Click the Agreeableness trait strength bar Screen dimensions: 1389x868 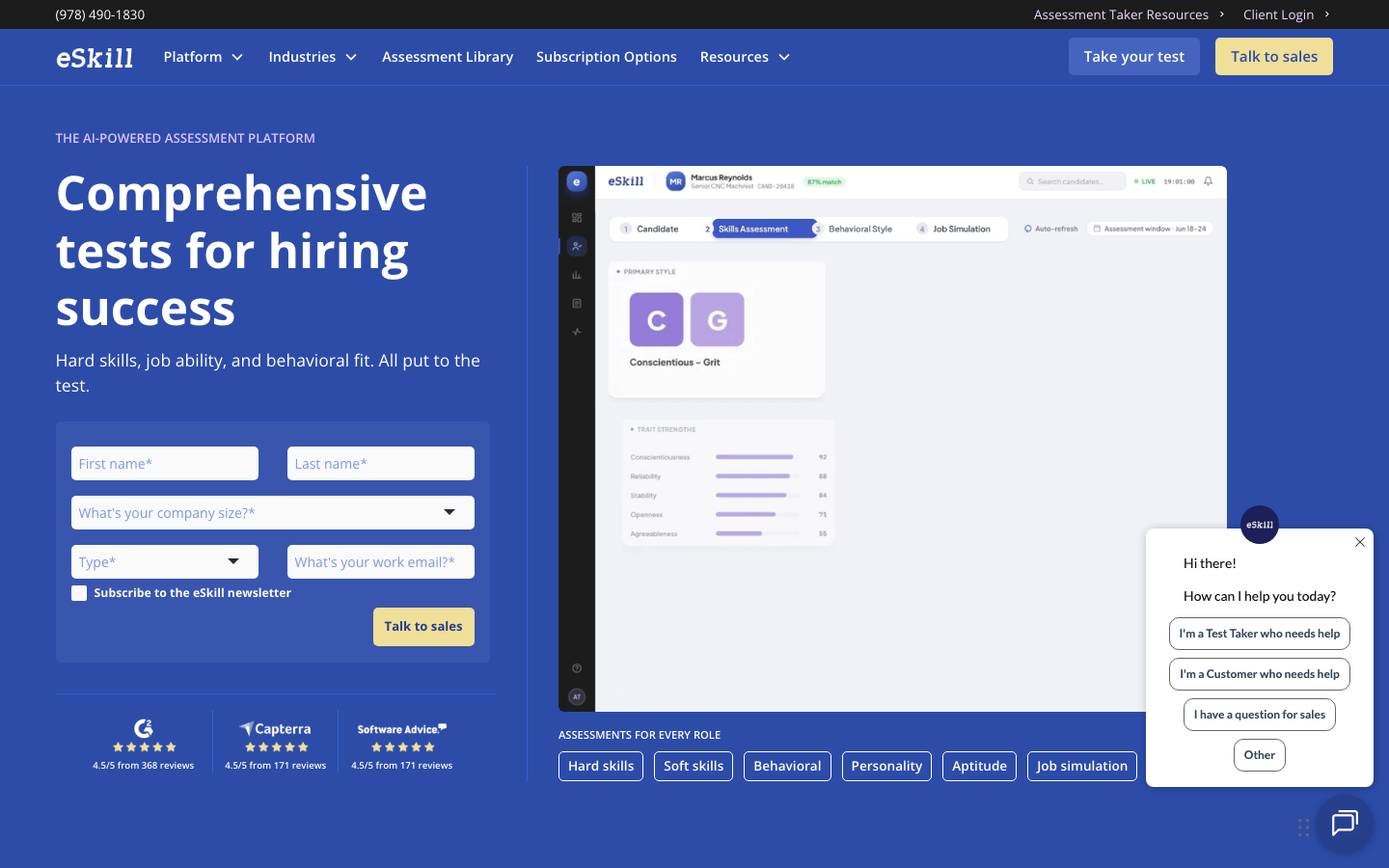758,533
